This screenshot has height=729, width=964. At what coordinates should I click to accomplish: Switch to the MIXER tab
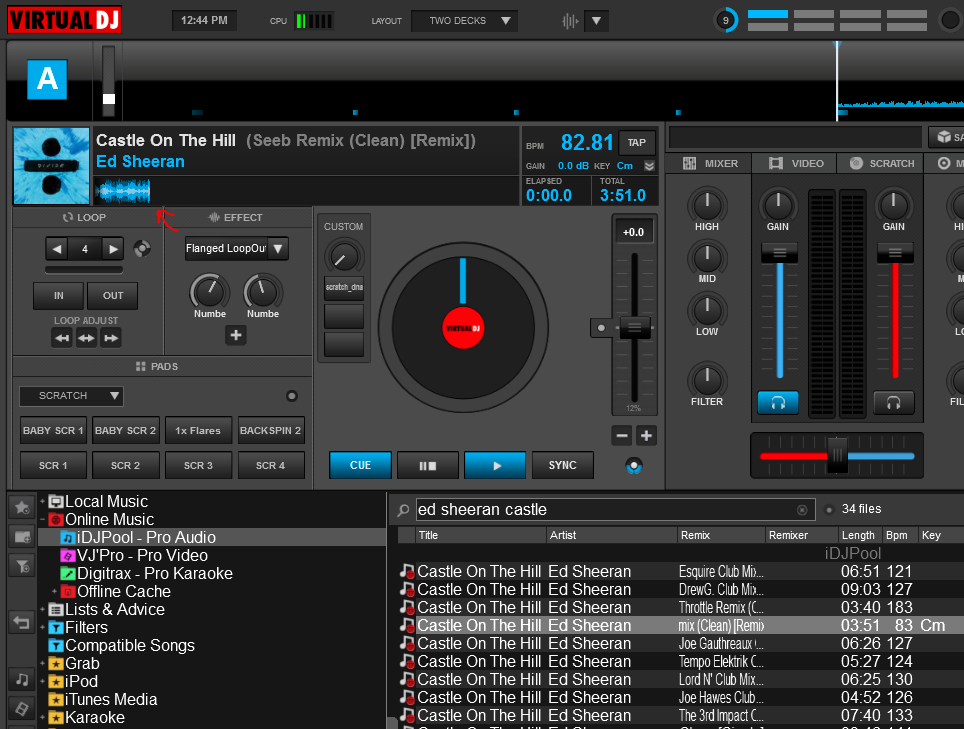click(710, 164)
